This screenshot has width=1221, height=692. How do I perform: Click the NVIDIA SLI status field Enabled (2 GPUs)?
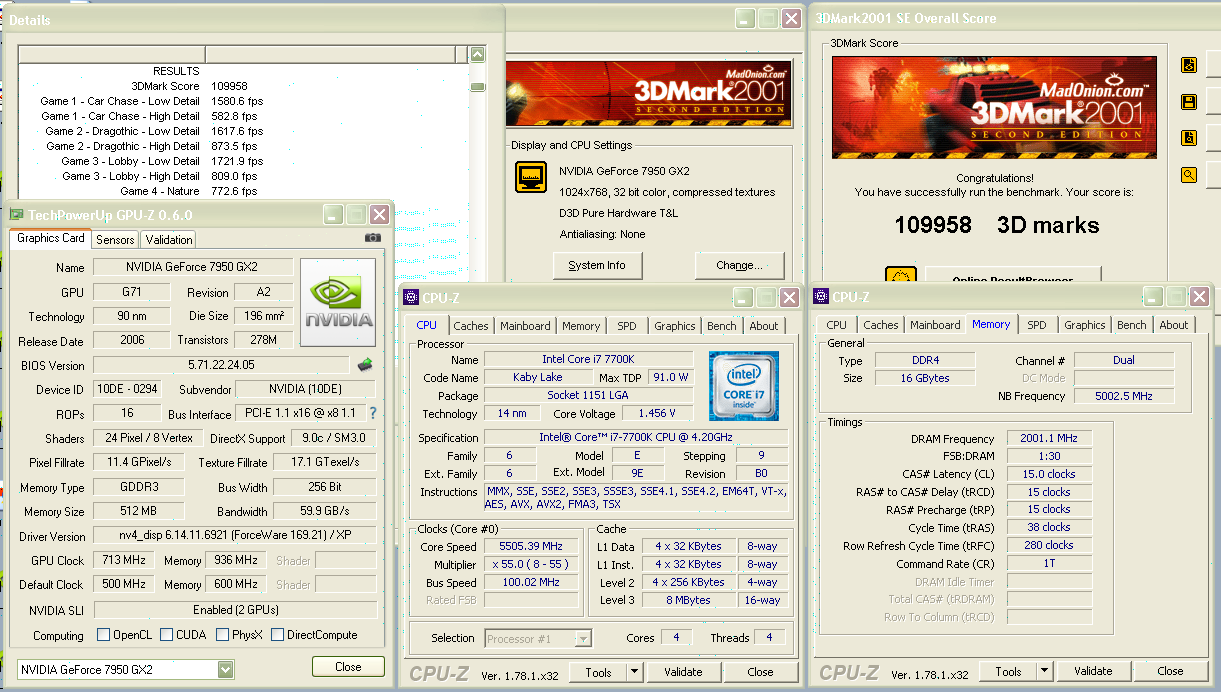(x=235, y=610)
